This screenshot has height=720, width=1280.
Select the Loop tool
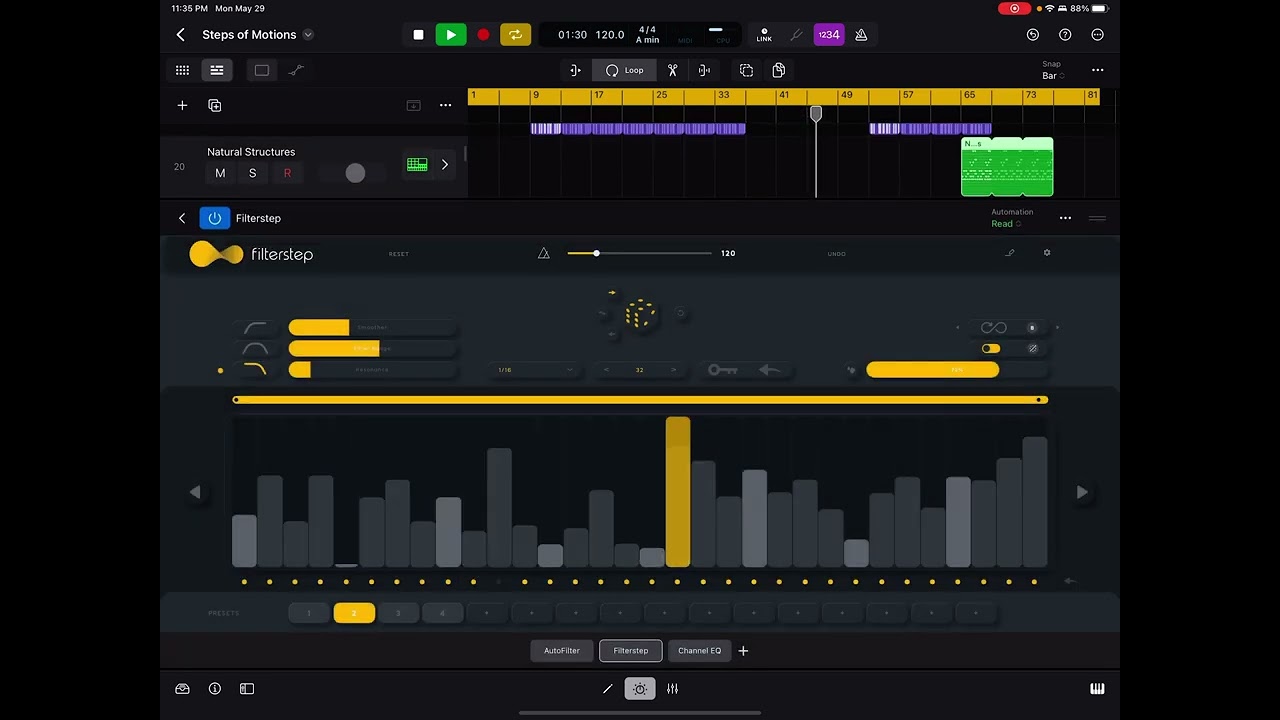click(x=625, y=70)
